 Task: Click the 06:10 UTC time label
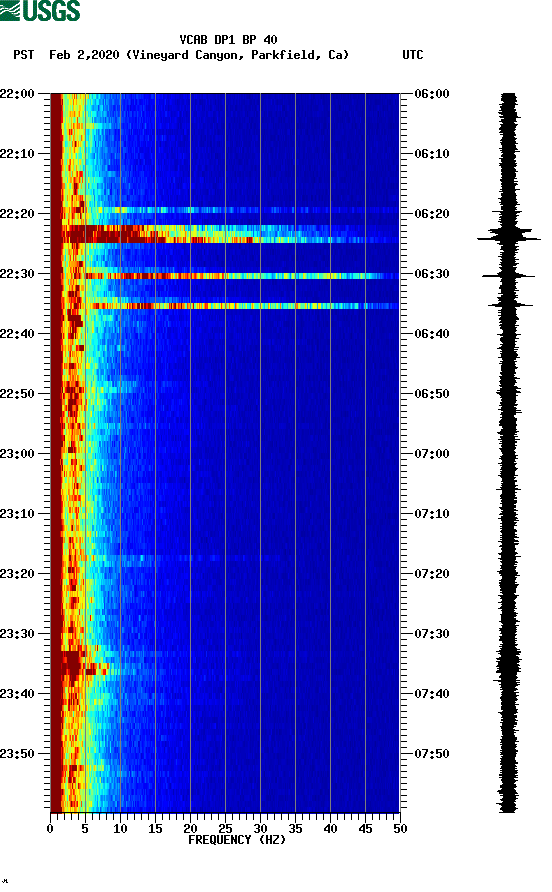pos(432,154)
